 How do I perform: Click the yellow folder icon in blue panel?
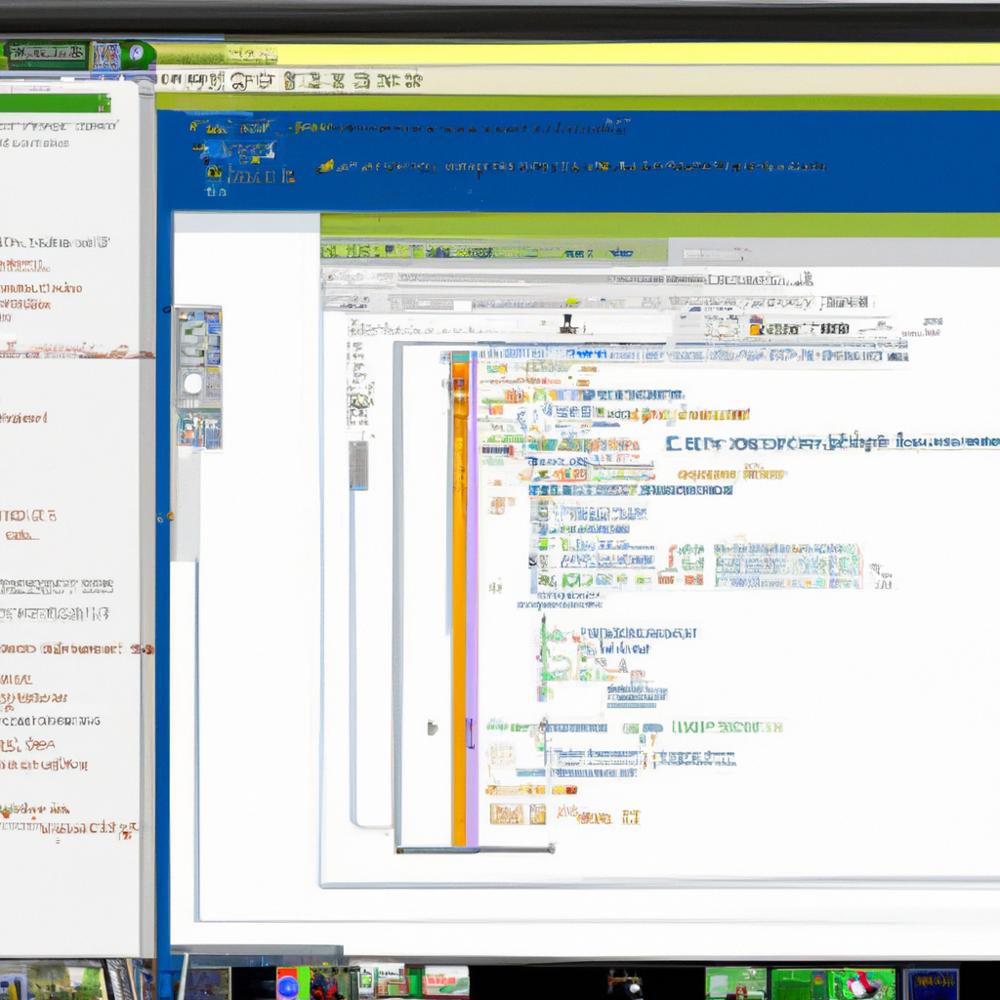[214, 172]
